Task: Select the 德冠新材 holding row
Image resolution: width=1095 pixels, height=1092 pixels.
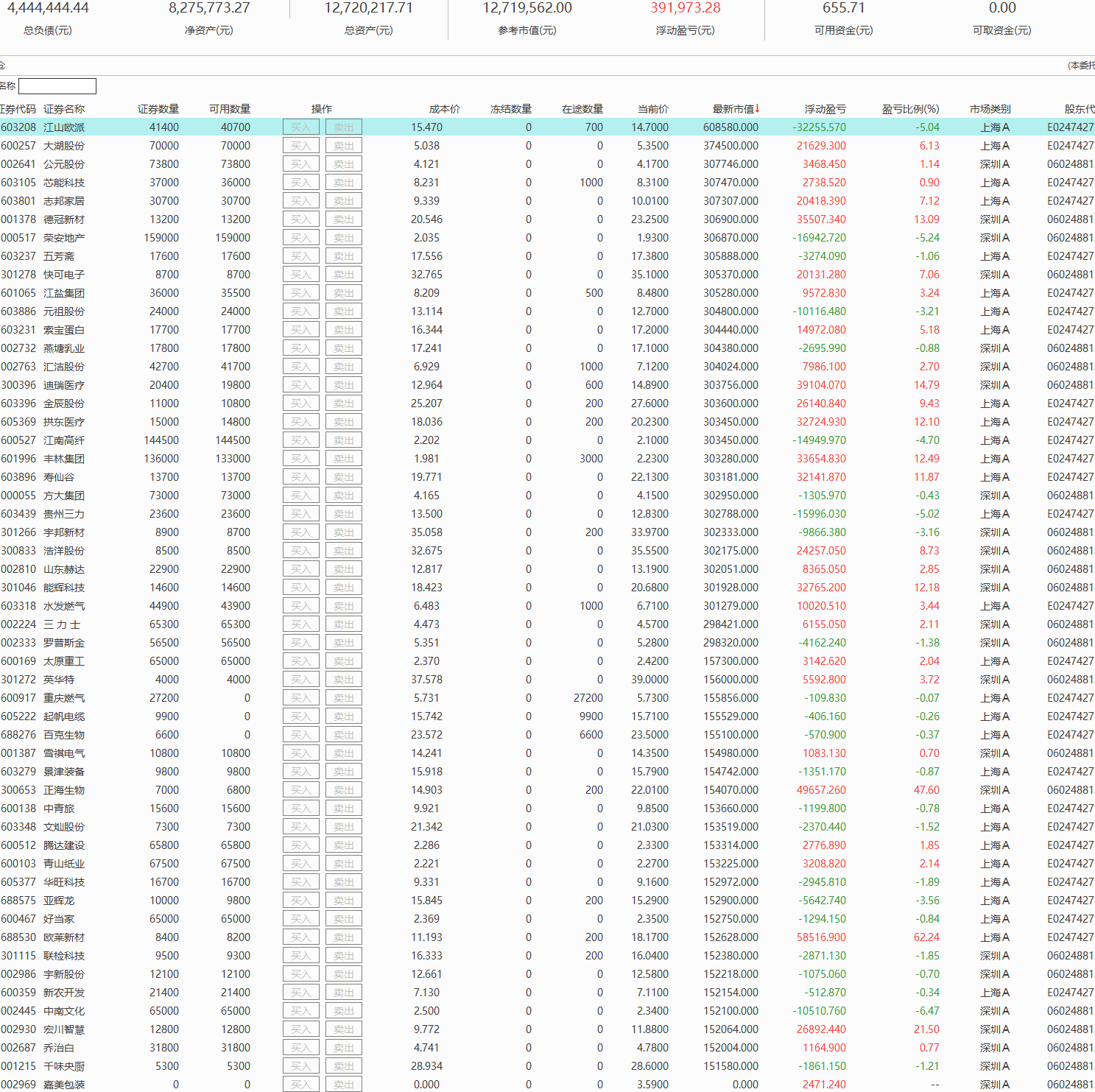Action: [x=64, y=219]
